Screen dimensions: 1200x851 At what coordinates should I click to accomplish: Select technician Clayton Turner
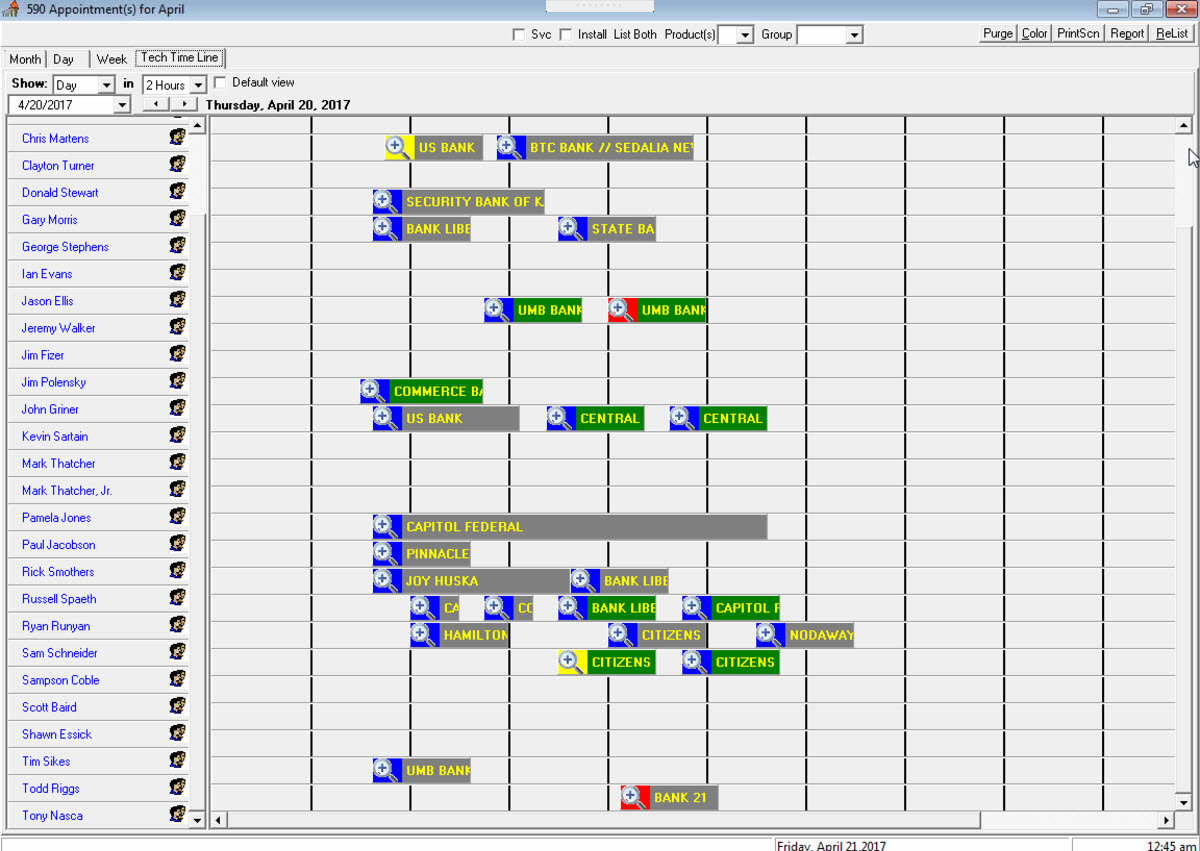(x=58, y=166)
